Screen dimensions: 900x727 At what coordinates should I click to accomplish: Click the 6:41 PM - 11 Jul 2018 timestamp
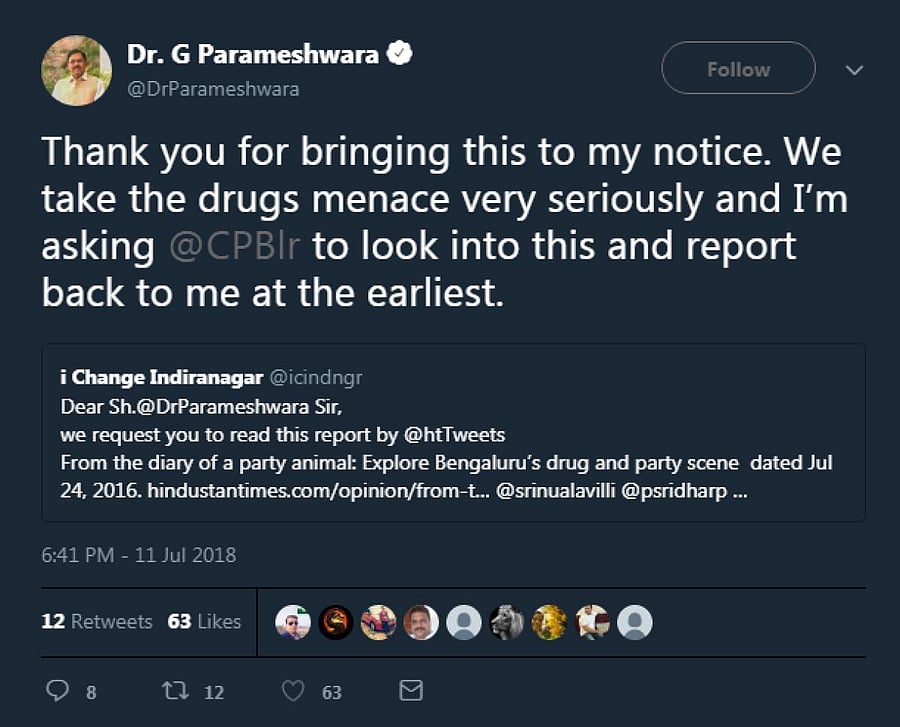pyautogui.click(x=139, y=554)
